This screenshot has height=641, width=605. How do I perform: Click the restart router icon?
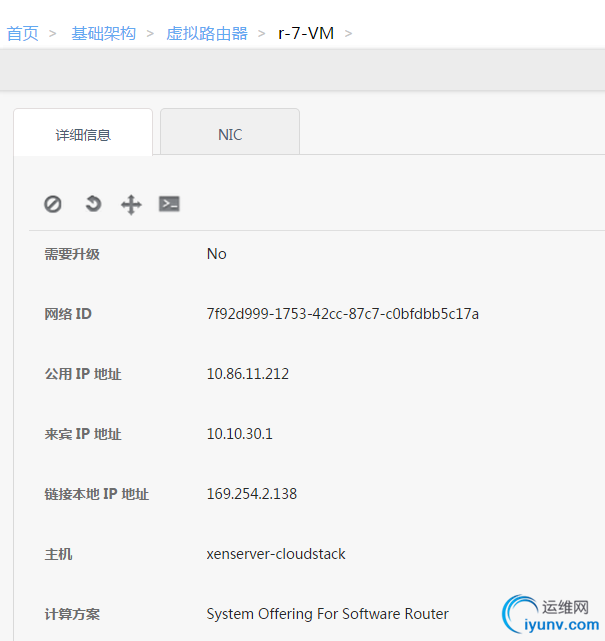pyautogui.click(x=93, y=204)
